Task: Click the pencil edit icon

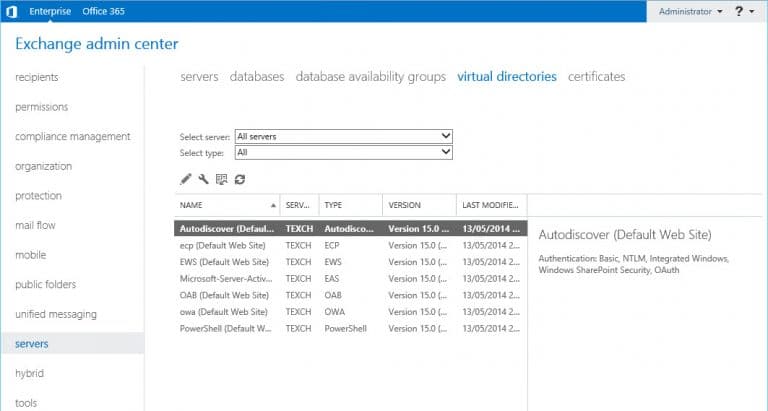Action: (x=186, y=179)
